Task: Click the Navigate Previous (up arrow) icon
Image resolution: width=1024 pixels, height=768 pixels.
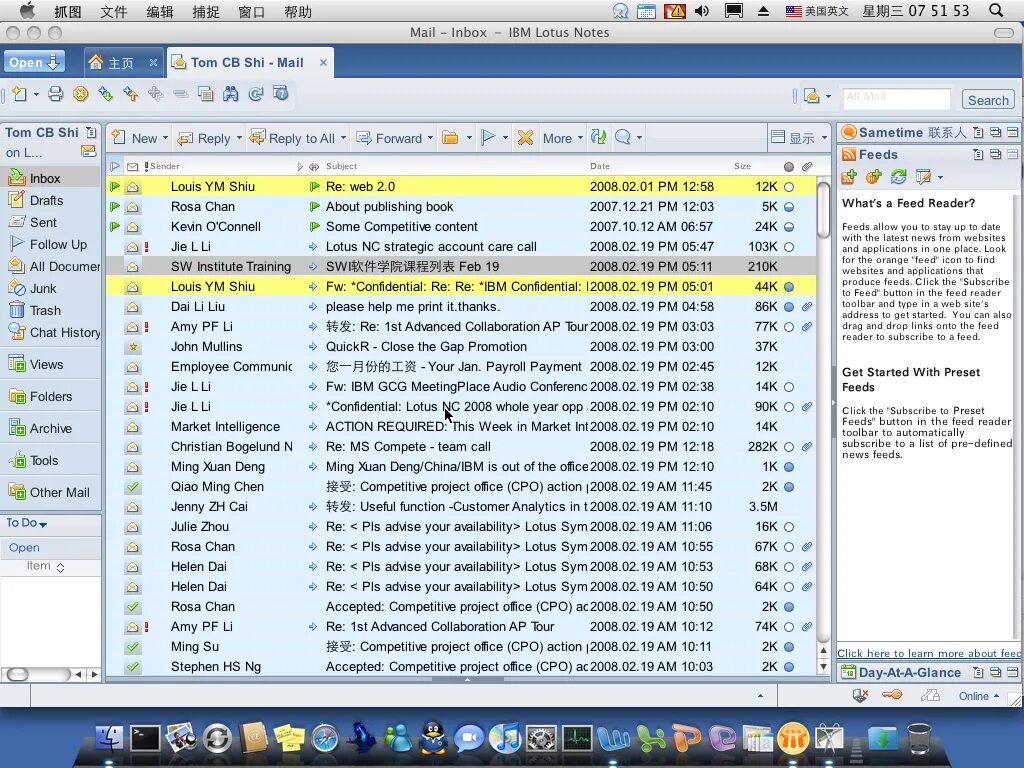Action: pyautogui.click(x=131, y=94)
